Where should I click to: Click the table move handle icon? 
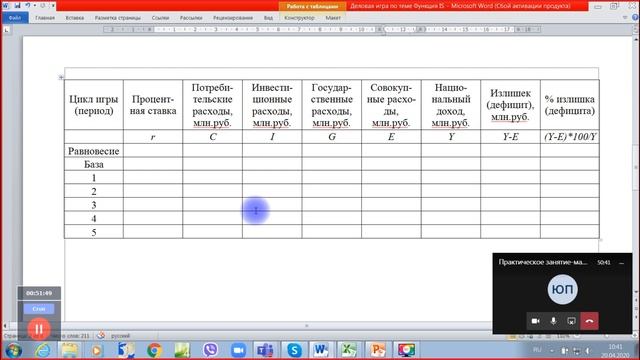(x=61, y=77)
